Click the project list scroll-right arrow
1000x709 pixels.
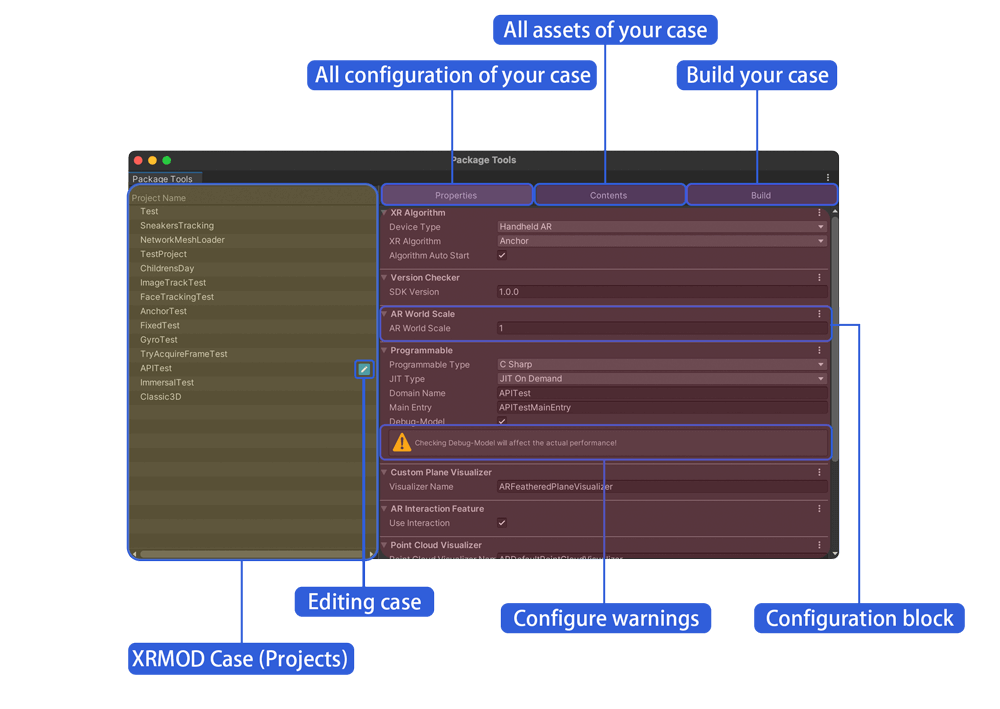coord(371,554)
